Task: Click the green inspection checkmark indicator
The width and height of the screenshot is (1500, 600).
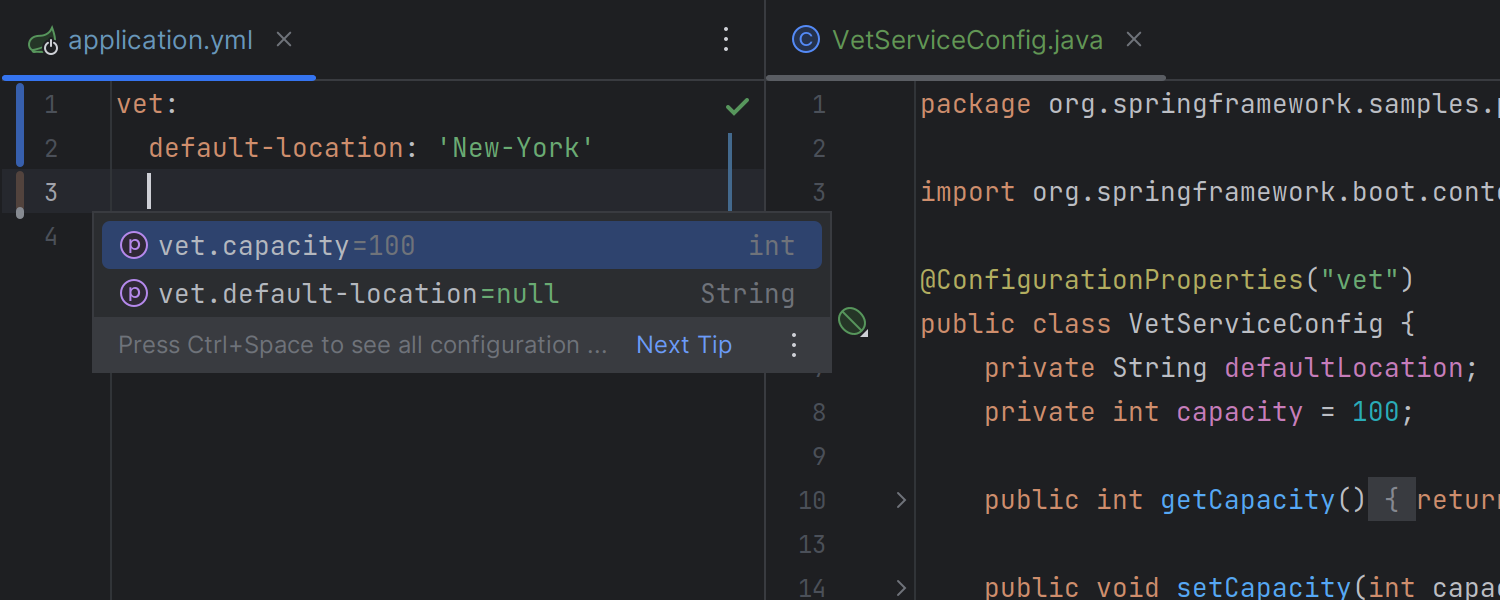Action: click(x=737, y=106)
